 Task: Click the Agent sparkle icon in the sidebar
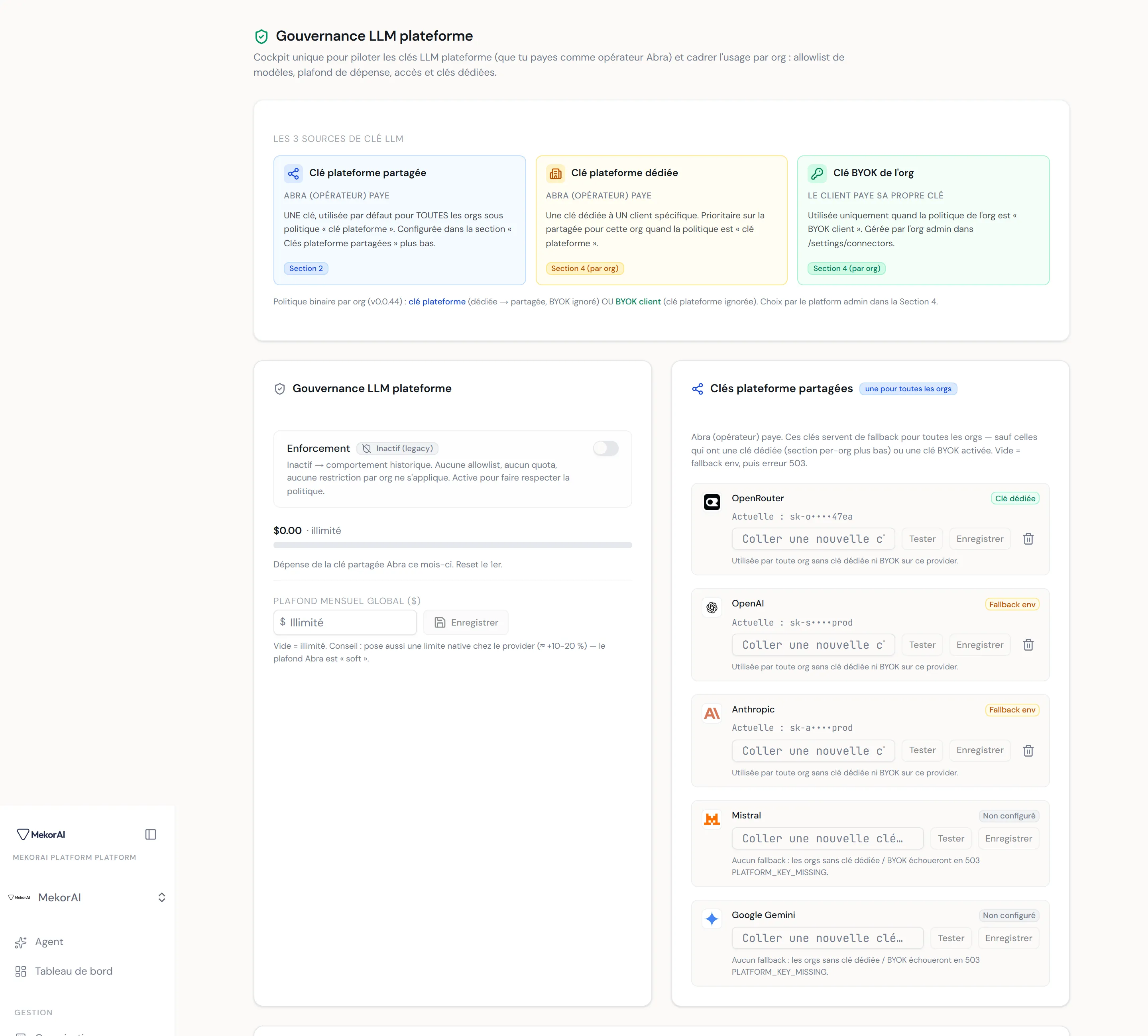point(21,943)
